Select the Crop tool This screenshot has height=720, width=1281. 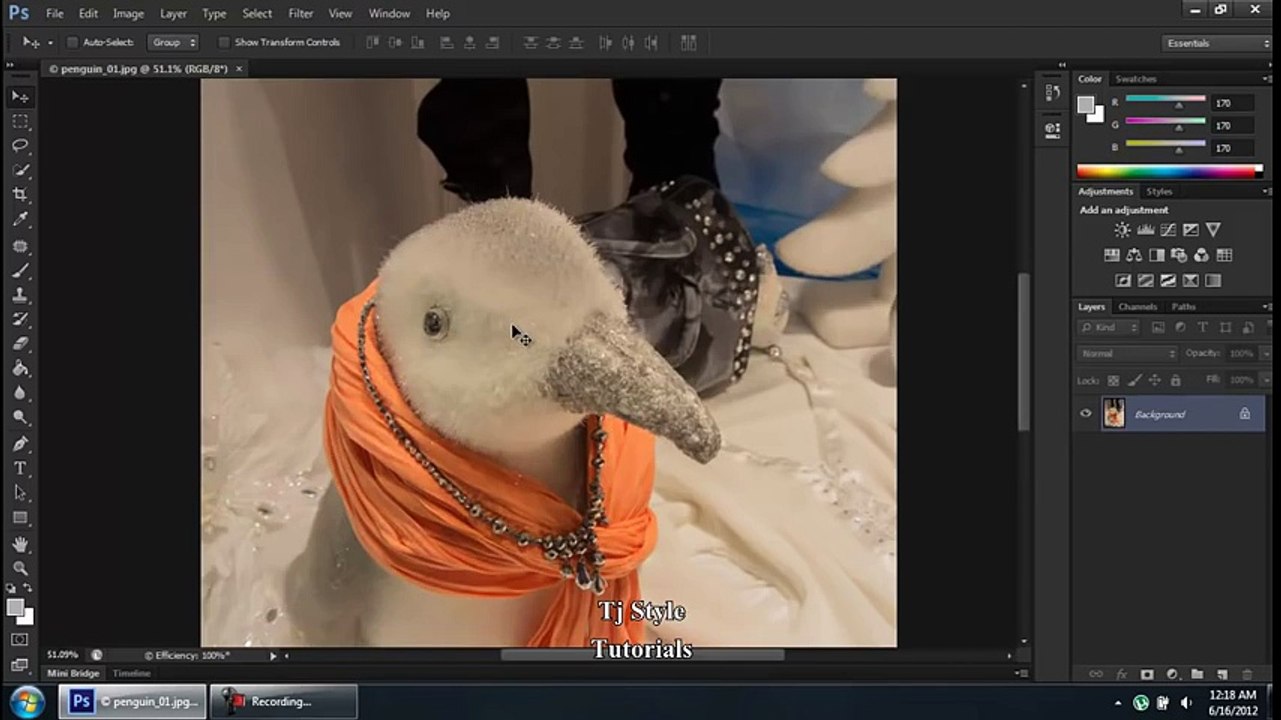pos(20,195)
